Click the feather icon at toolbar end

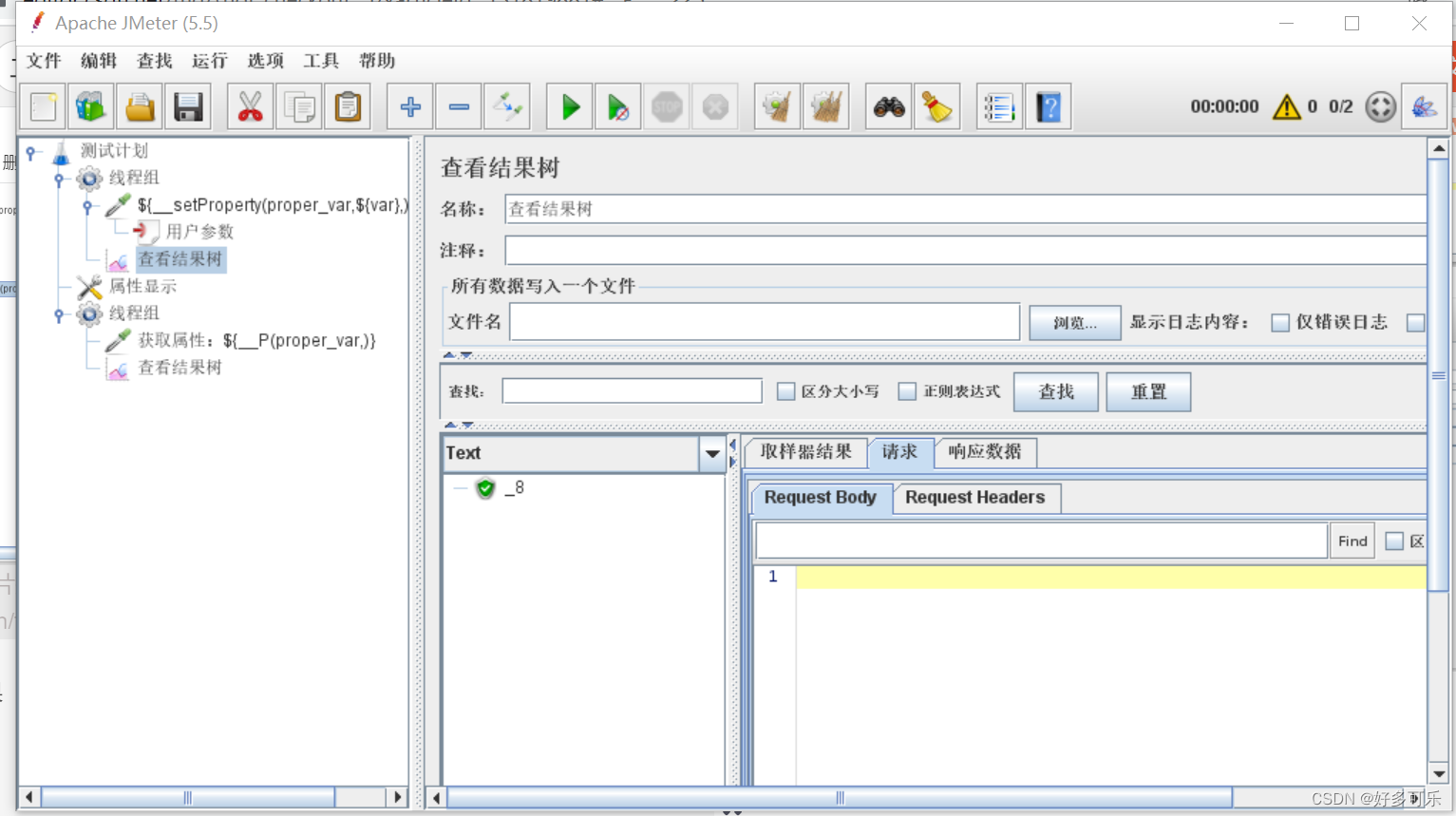[x=1424, y=106]
